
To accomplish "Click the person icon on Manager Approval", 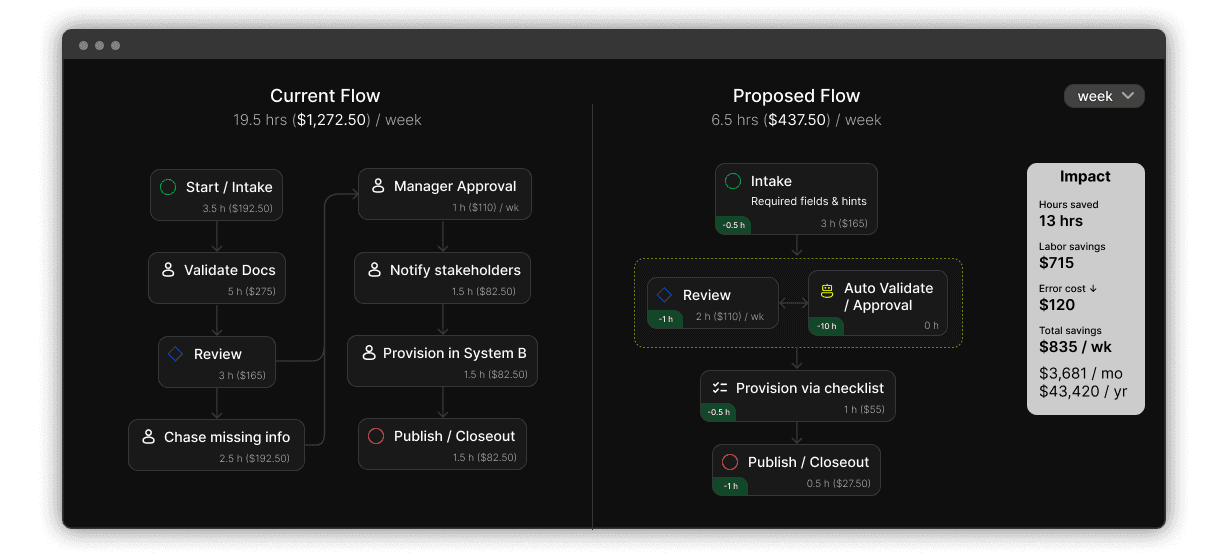I will 378,186.
